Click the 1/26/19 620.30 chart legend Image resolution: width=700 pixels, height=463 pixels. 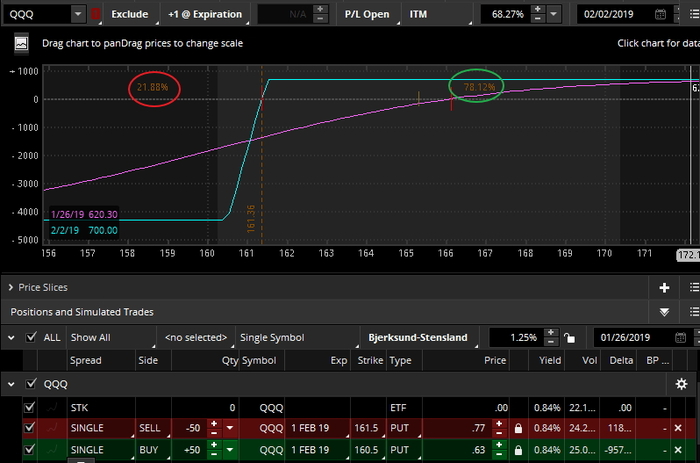[84, 214]
